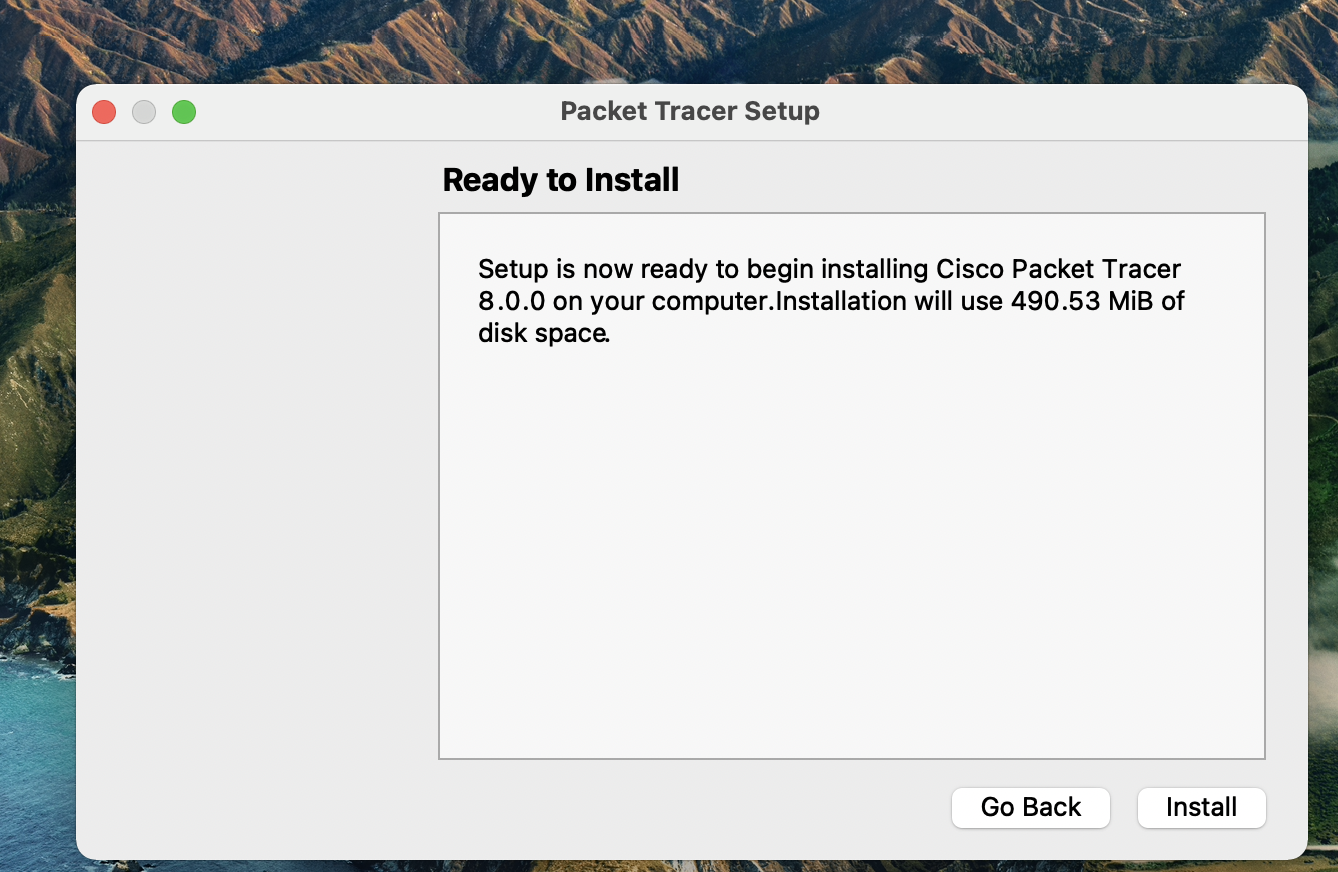Click the 8.0.0 version number text
Image resolution: width=1338 pixels, height=872 pixels.
tap(511, 301)
